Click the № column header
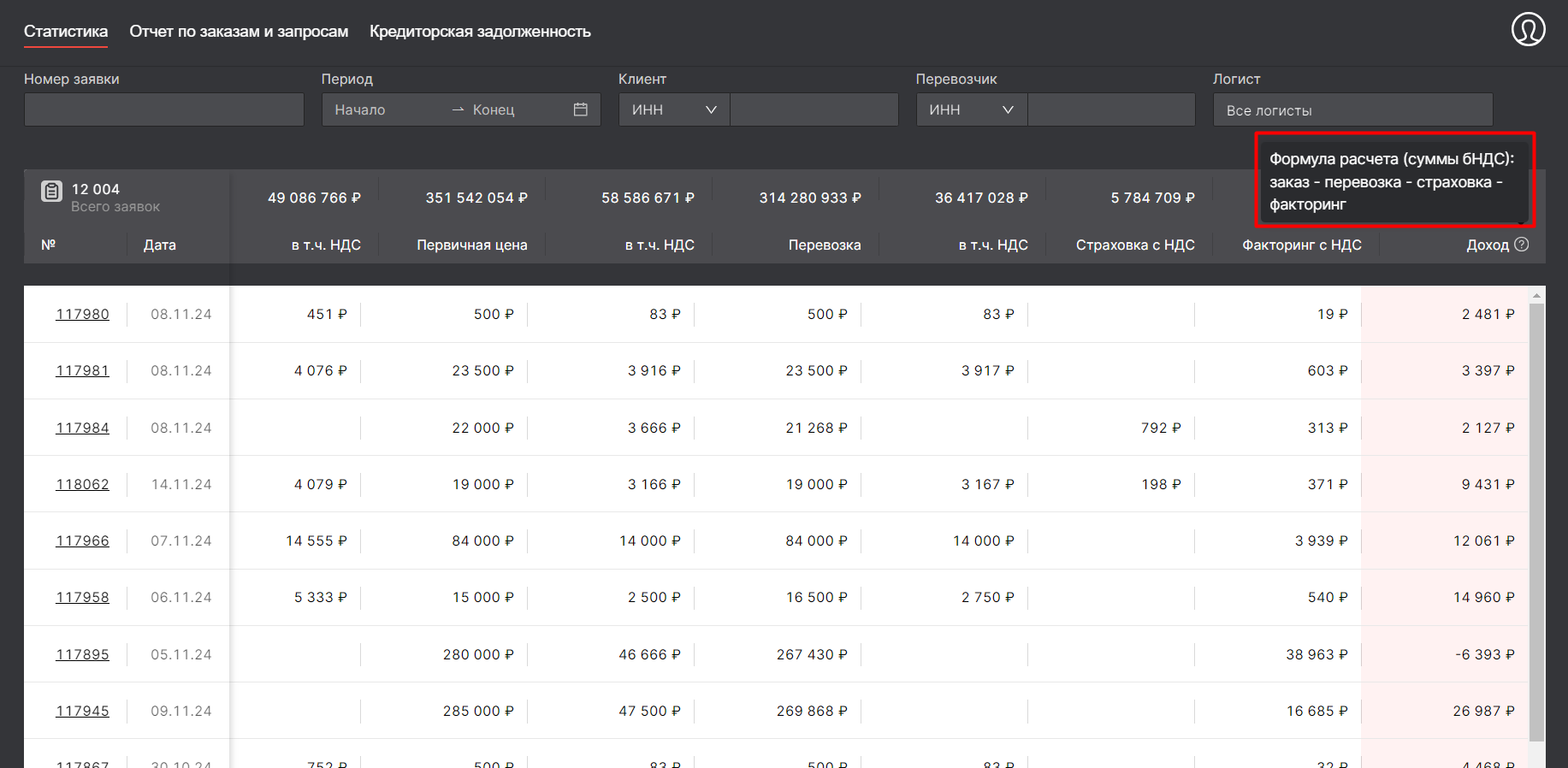 (49, 245)
